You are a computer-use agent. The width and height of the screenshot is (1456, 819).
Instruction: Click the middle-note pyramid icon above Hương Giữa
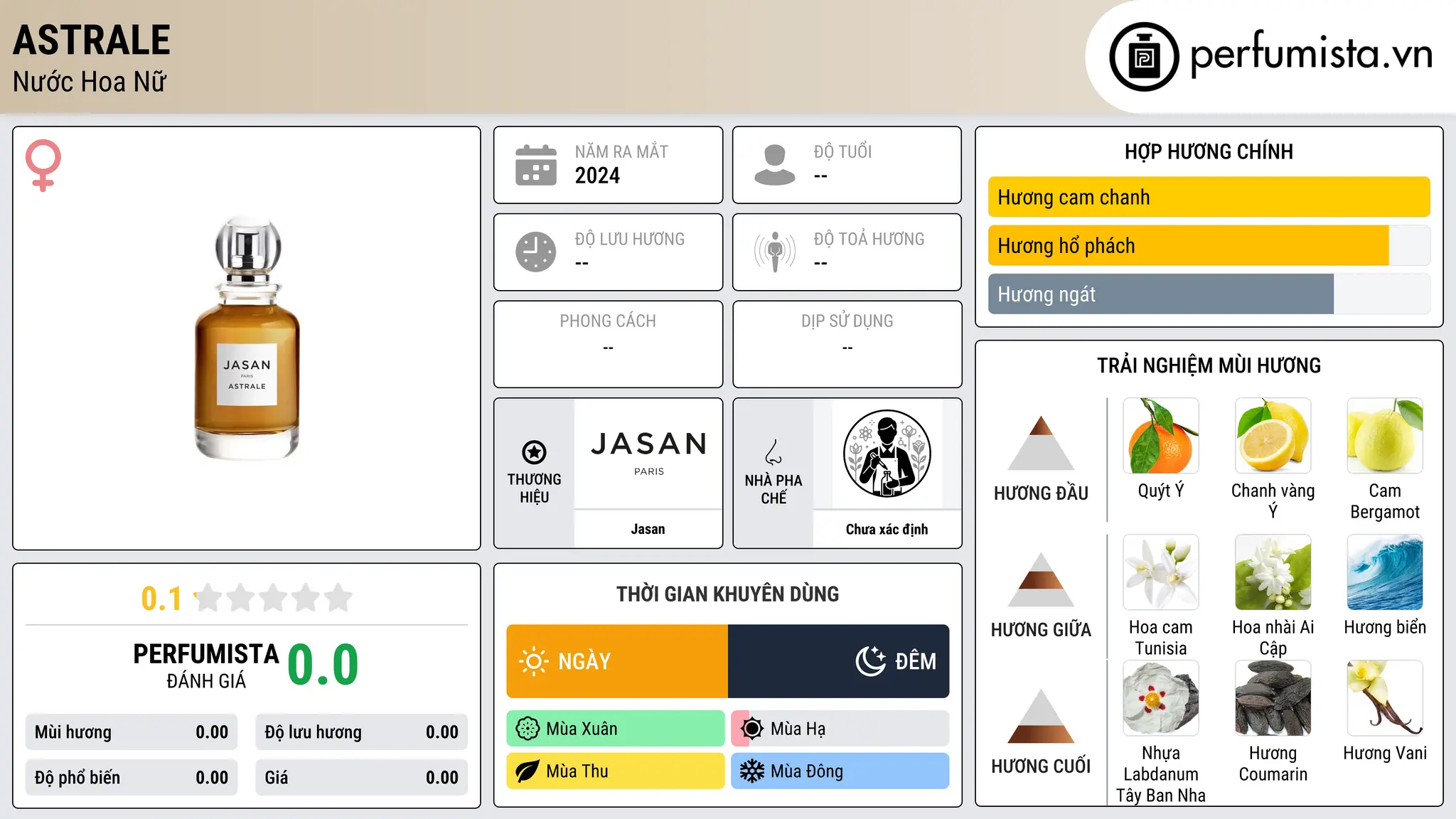pos(1041,579)
